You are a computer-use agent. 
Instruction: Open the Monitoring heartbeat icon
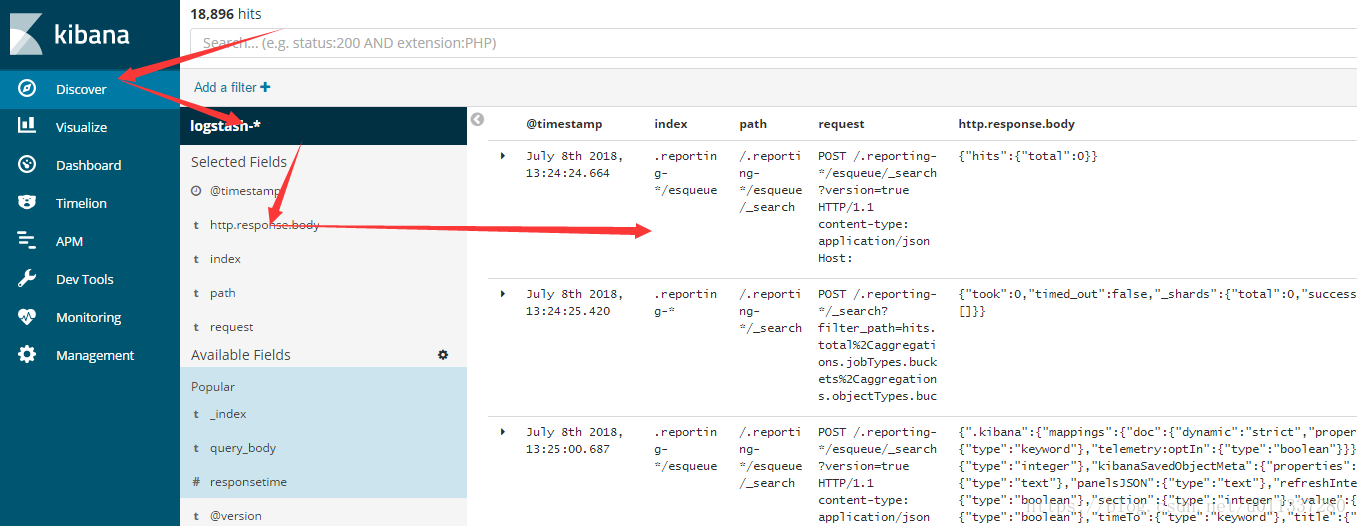(x=27, y=317)
